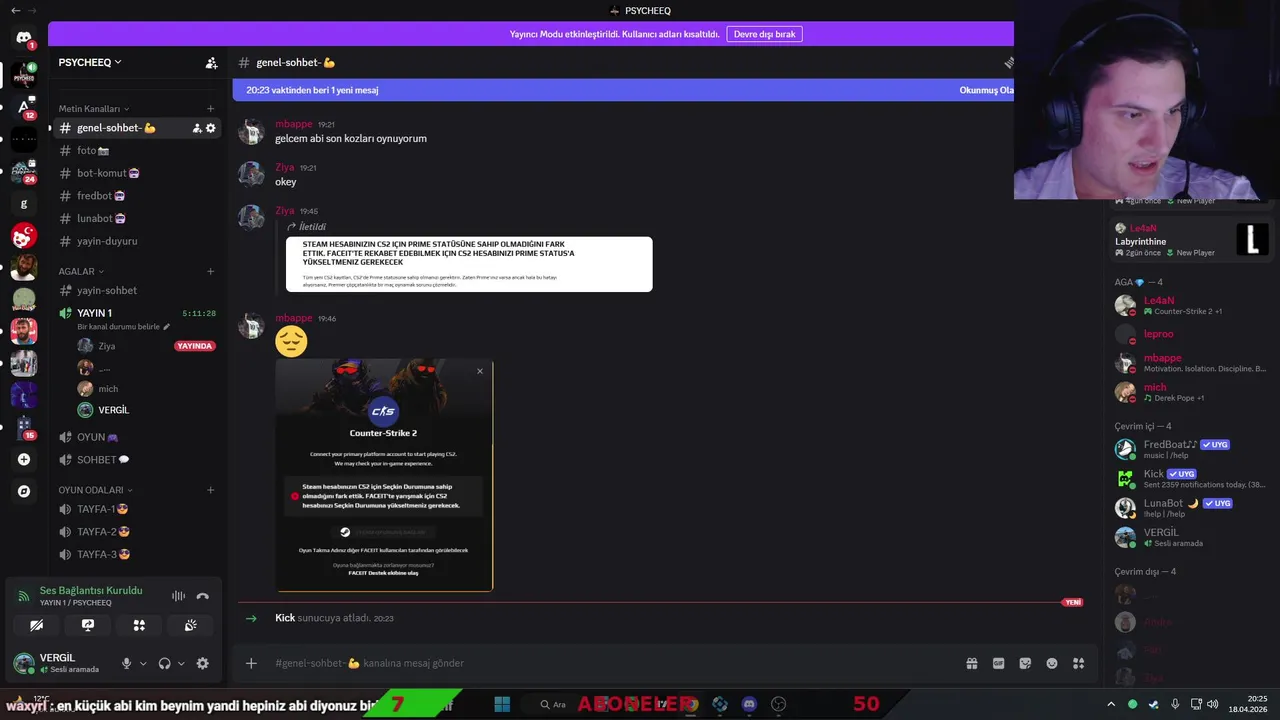
Task: Open mich user in voice channel
Action: click(146, 388)
